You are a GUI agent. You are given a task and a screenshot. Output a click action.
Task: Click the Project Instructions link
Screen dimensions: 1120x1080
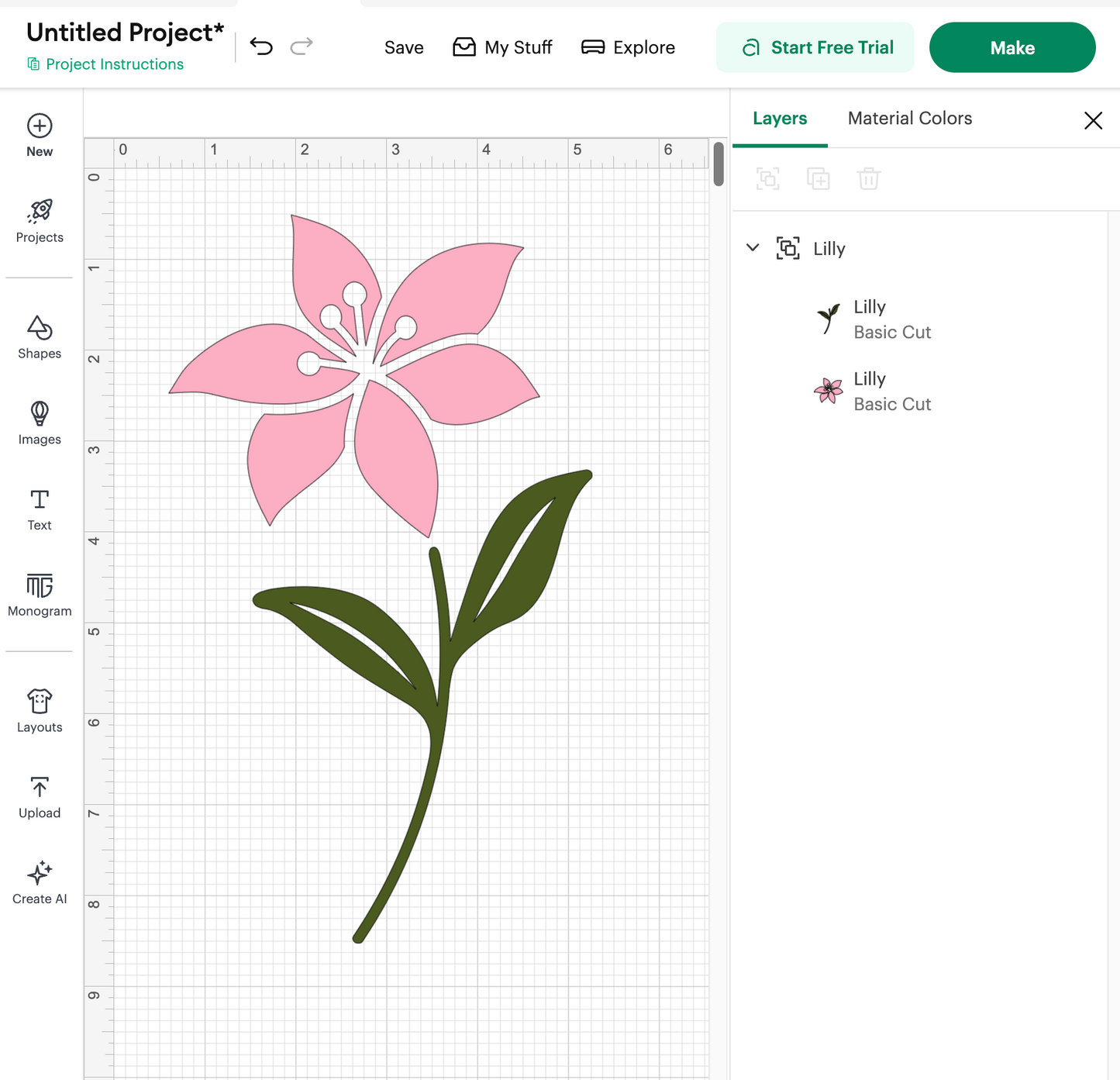click(x=105, y=64)
